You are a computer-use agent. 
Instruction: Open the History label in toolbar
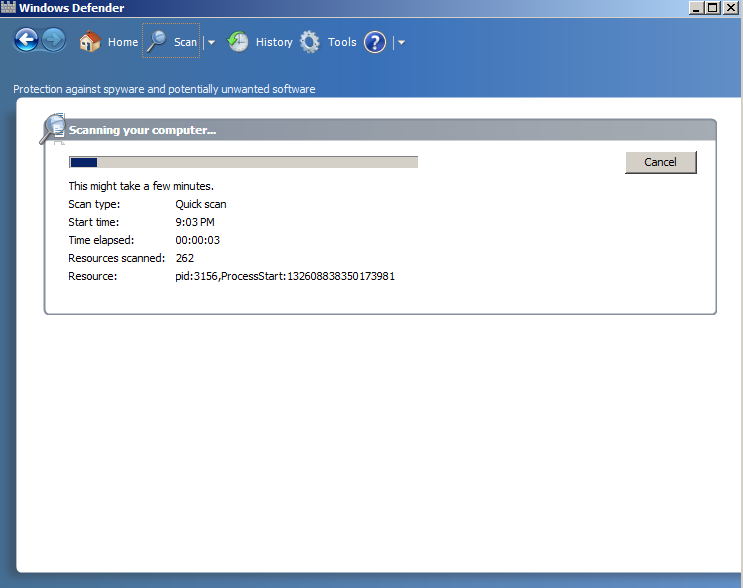274,42
